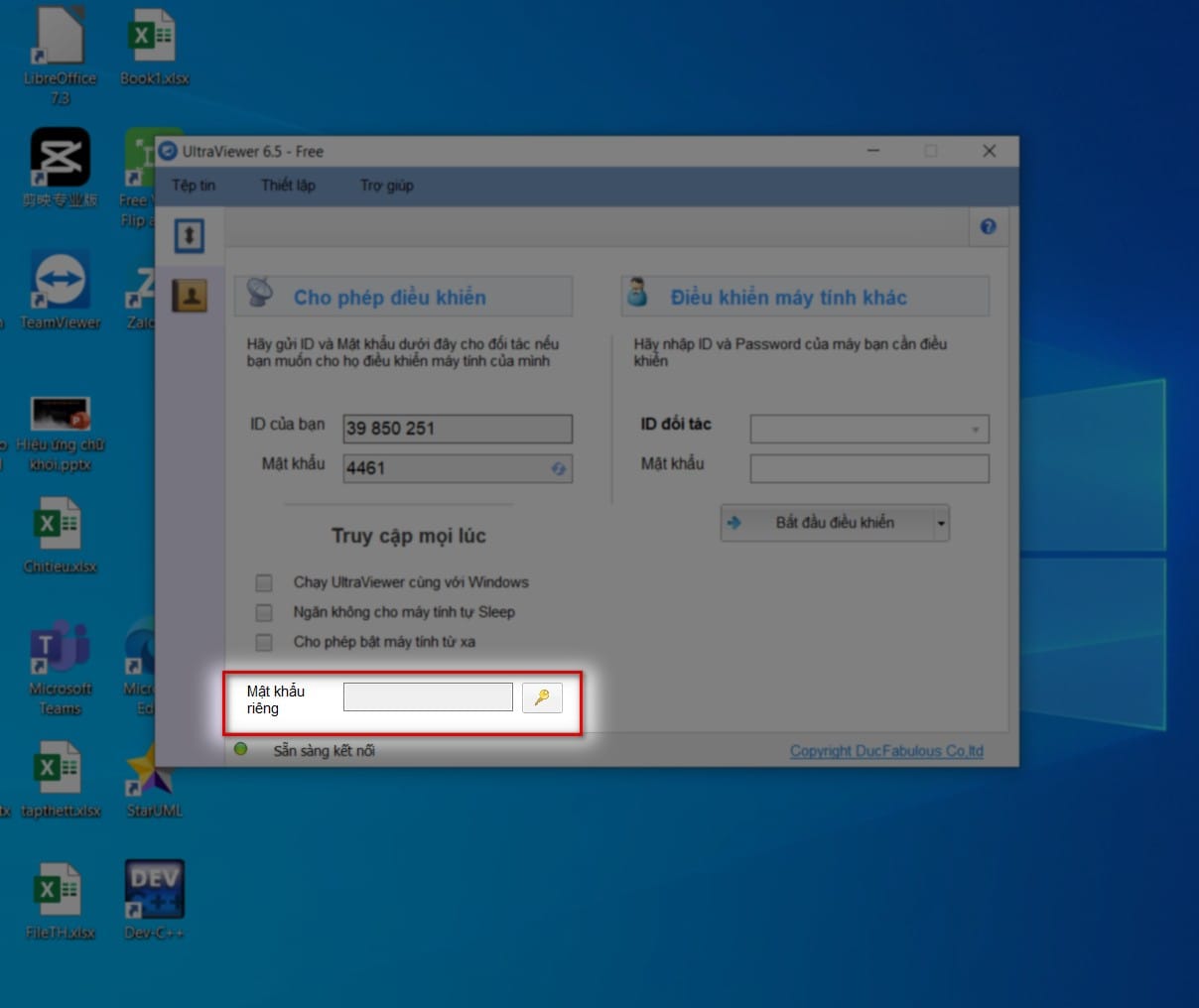Click the Truy cập mọi lúc heading
The image size is (1199, 1008).
(409, 536)
